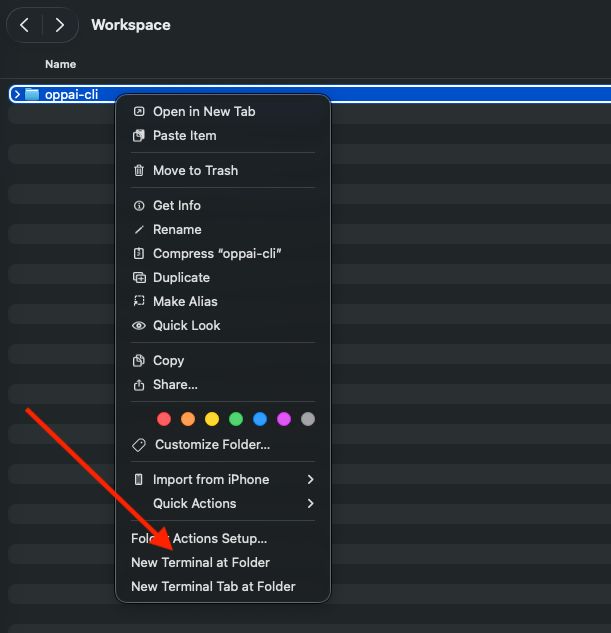Apply the green tag color

point(236,419)
